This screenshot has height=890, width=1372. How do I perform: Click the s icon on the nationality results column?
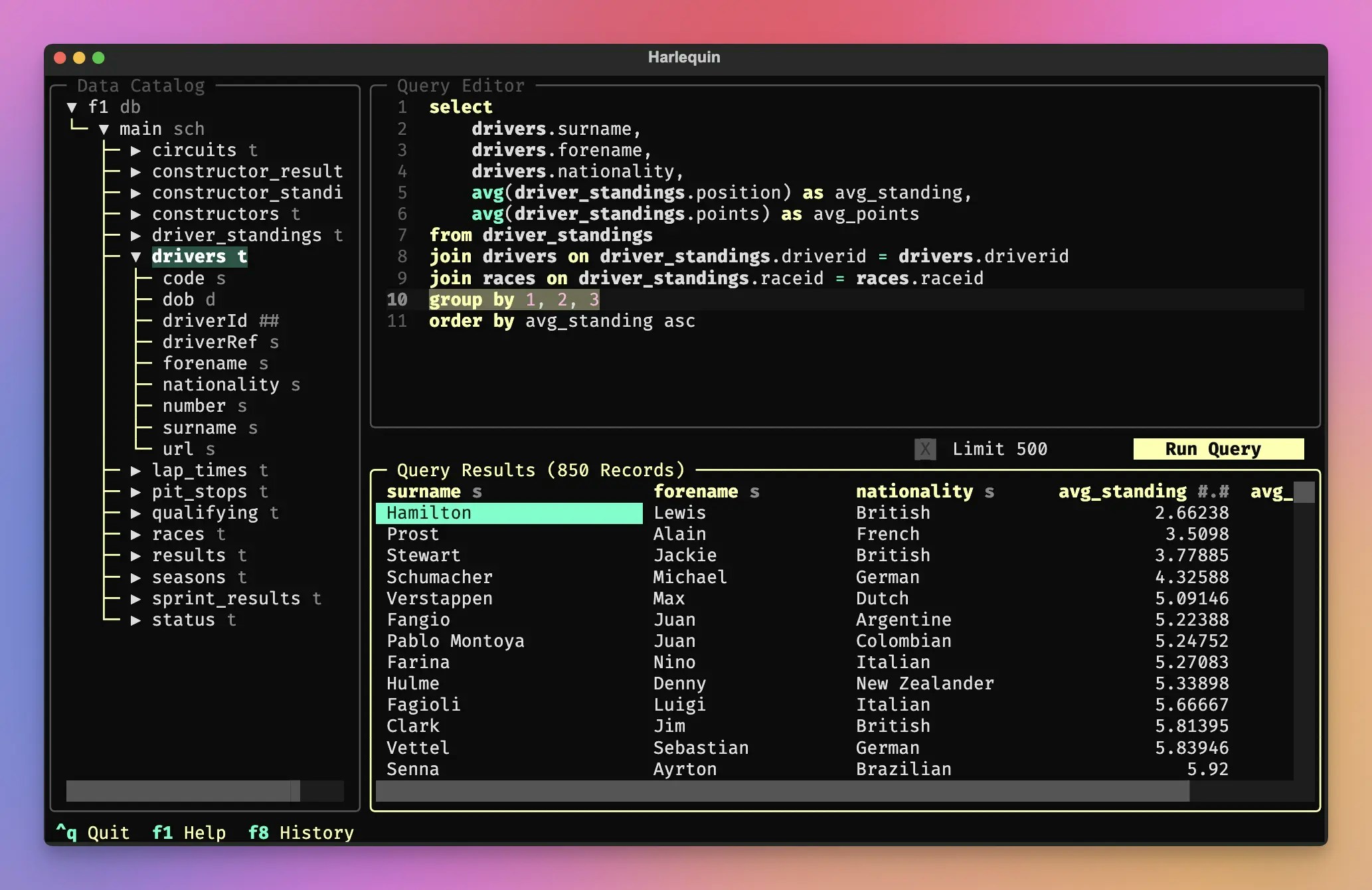[989, 491]
